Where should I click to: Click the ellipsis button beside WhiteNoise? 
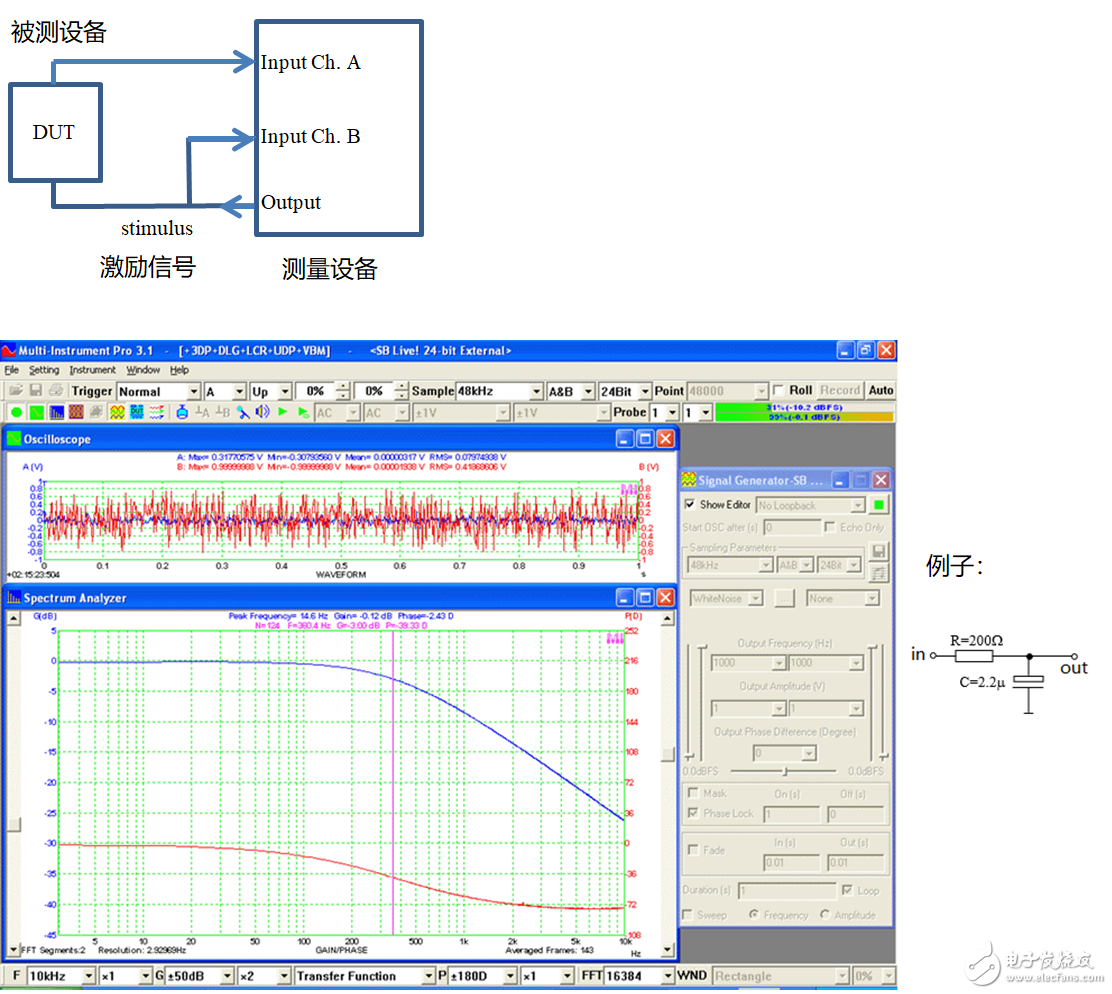(x=784, y=598)
